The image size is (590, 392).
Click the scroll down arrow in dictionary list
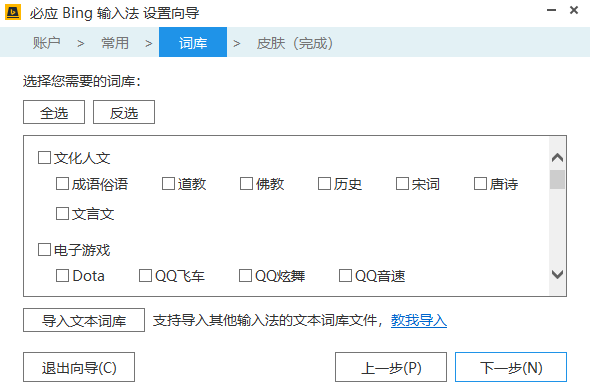point(557,274)
